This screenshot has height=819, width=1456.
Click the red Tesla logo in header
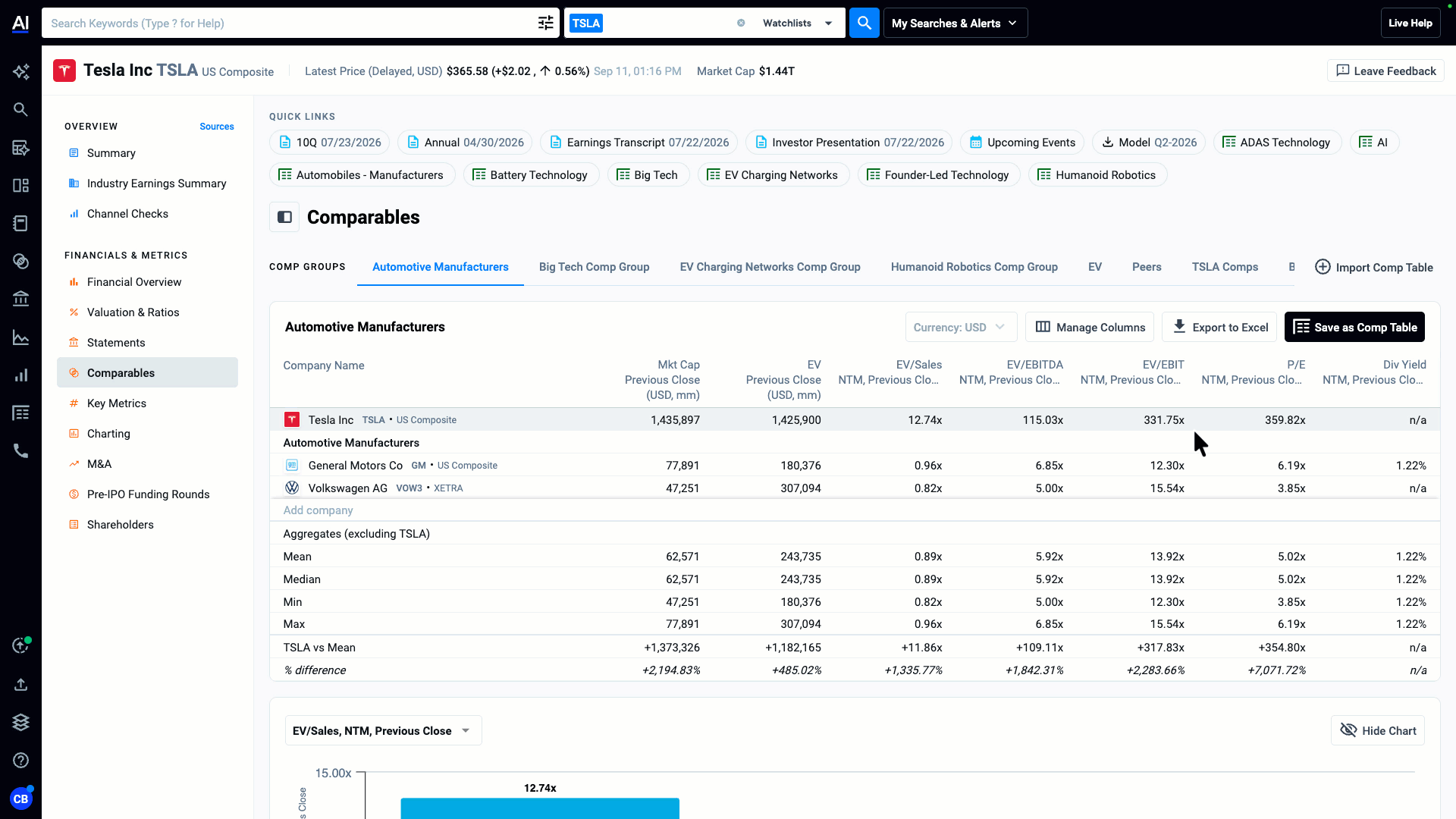pos(64,71)
